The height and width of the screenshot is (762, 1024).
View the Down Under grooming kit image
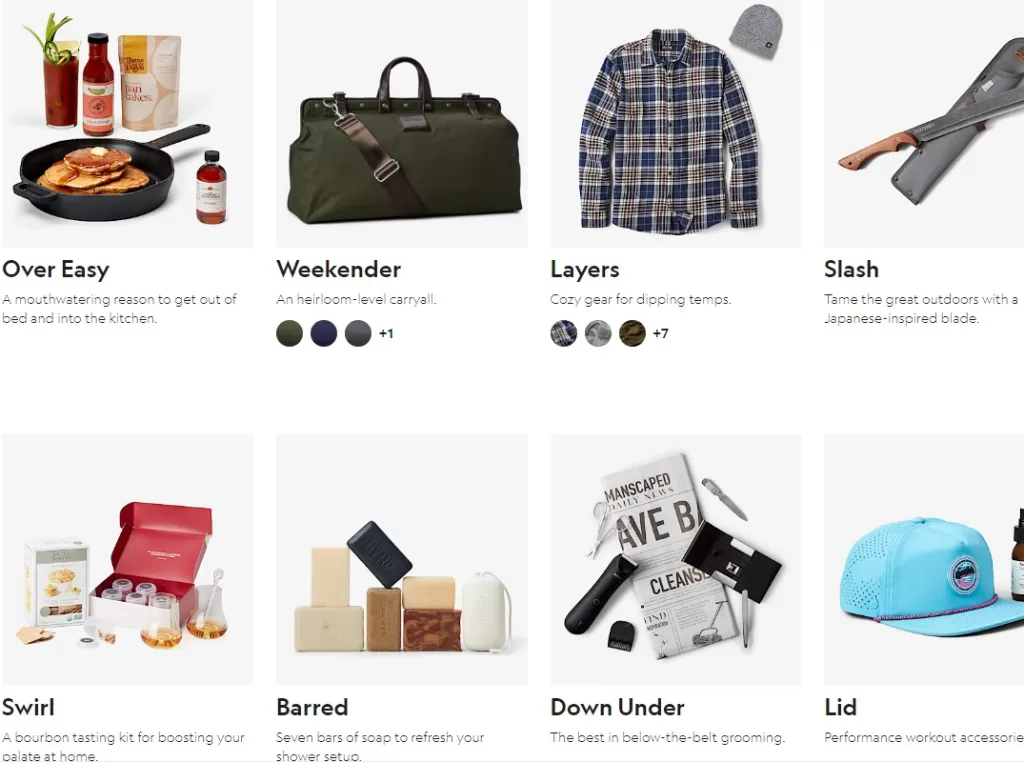(675, 560)
